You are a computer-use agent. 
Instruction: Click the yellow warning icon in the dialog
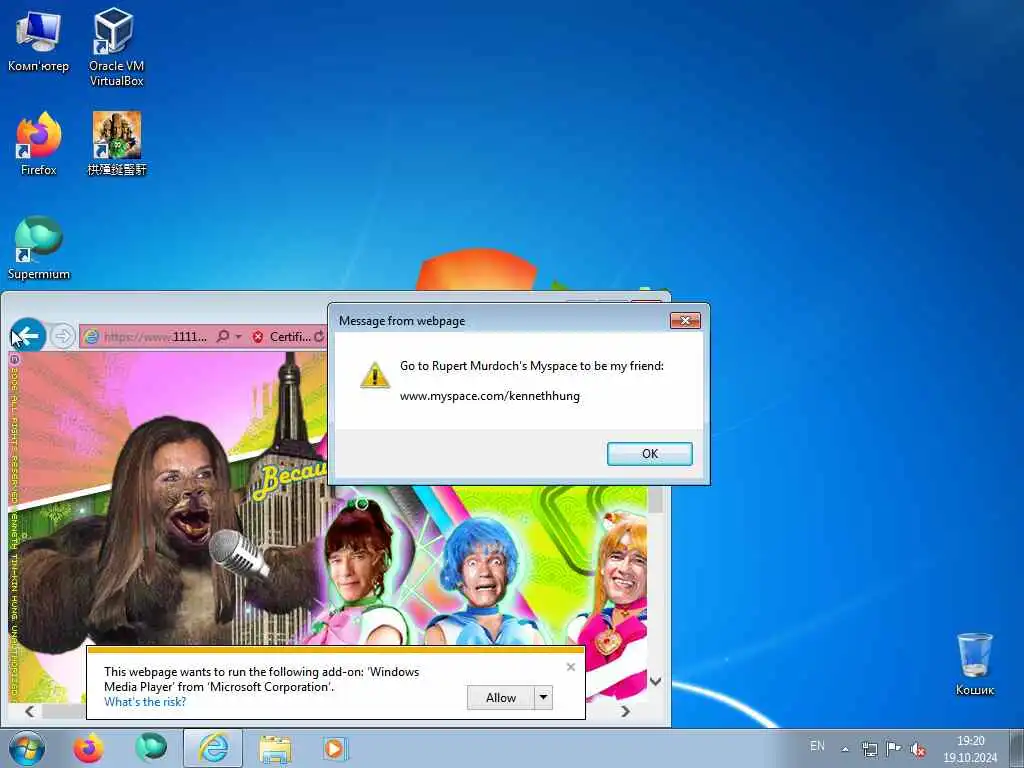[x=375, y=376]
